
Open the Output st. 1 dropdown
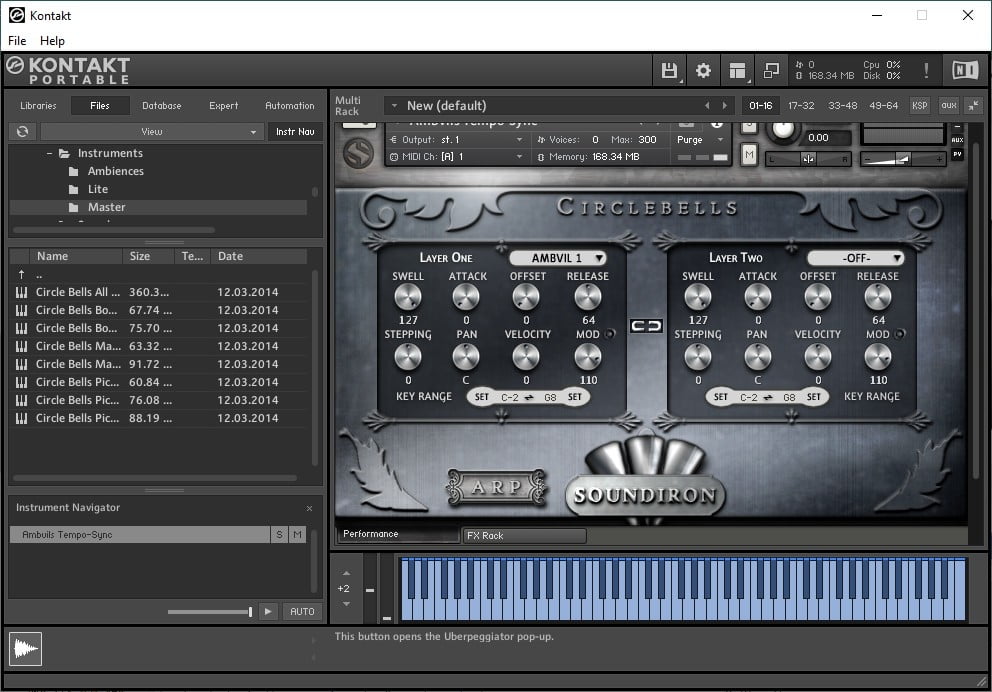[x=457, y=140]
